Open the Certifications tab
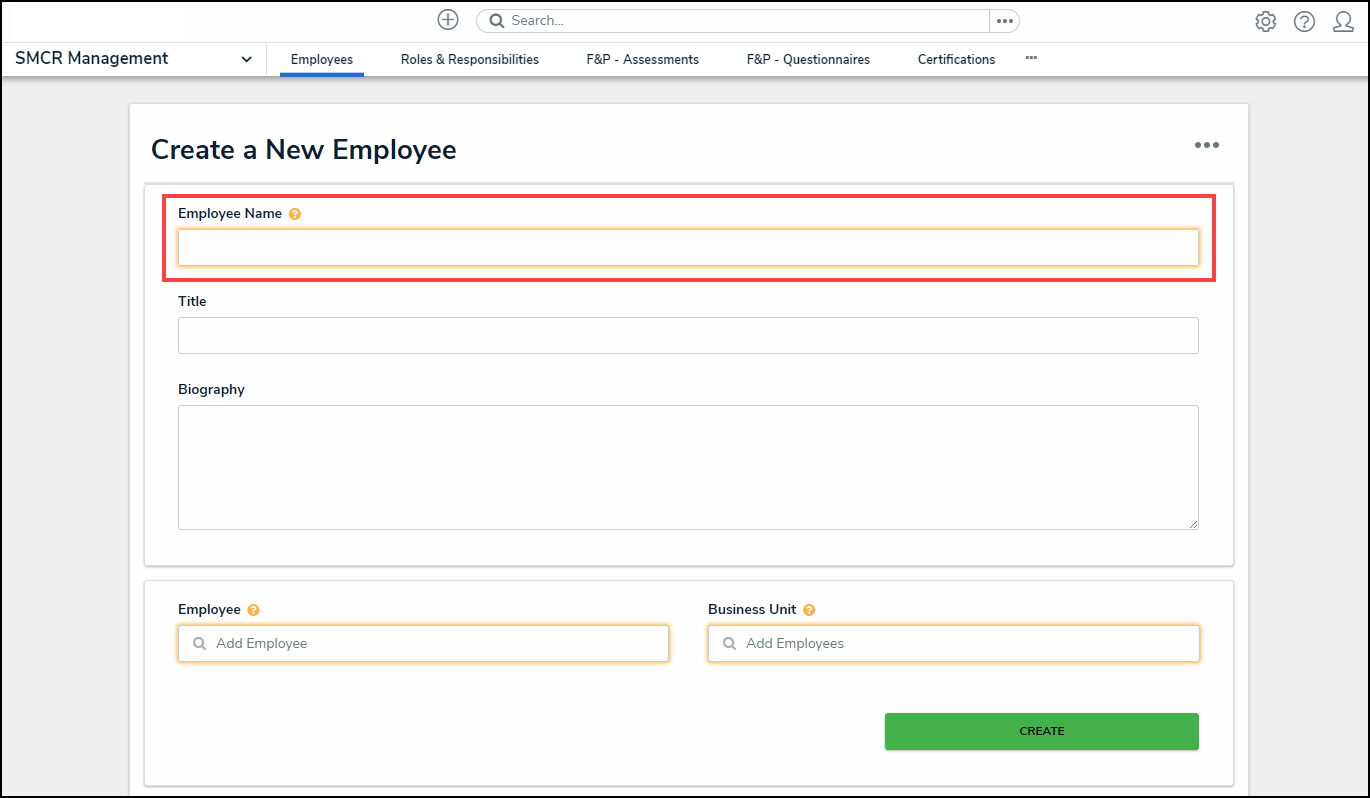The height and width of the screenshot is (798, 1370). [x=956, y=59]
